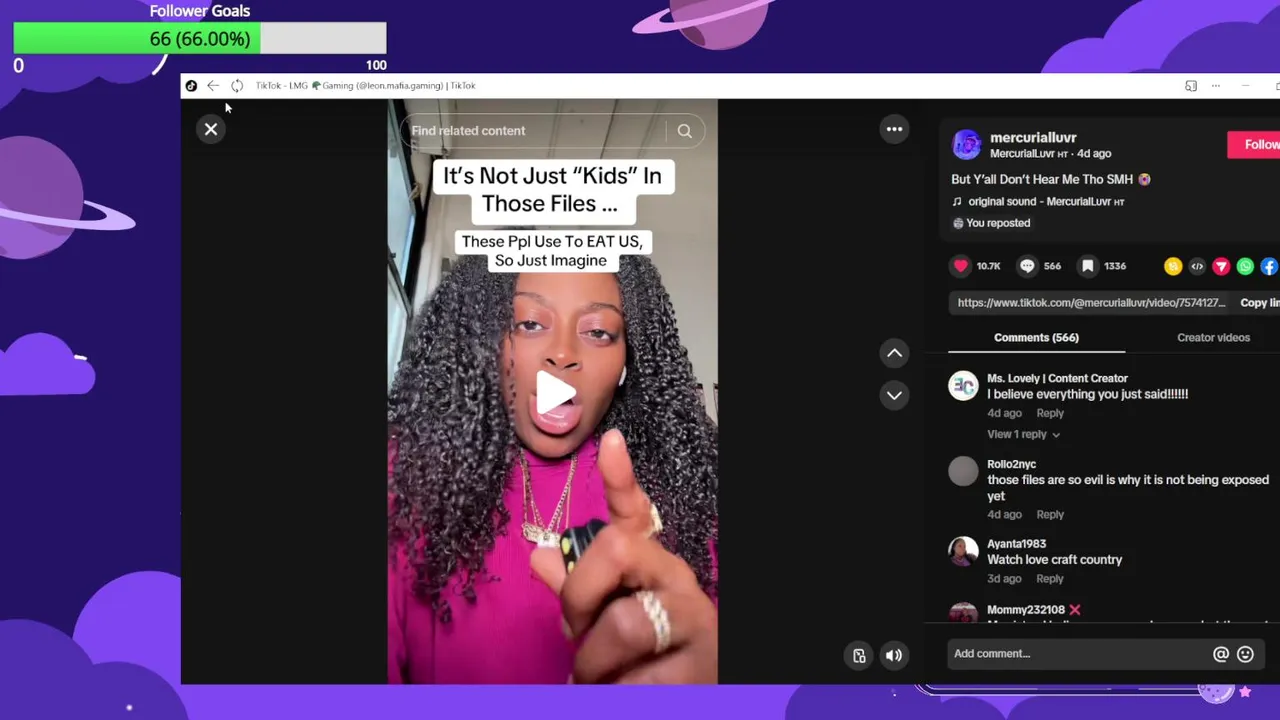Follow the creator mercurialluvr
Screen dimensions: 1280x720
1254,145
